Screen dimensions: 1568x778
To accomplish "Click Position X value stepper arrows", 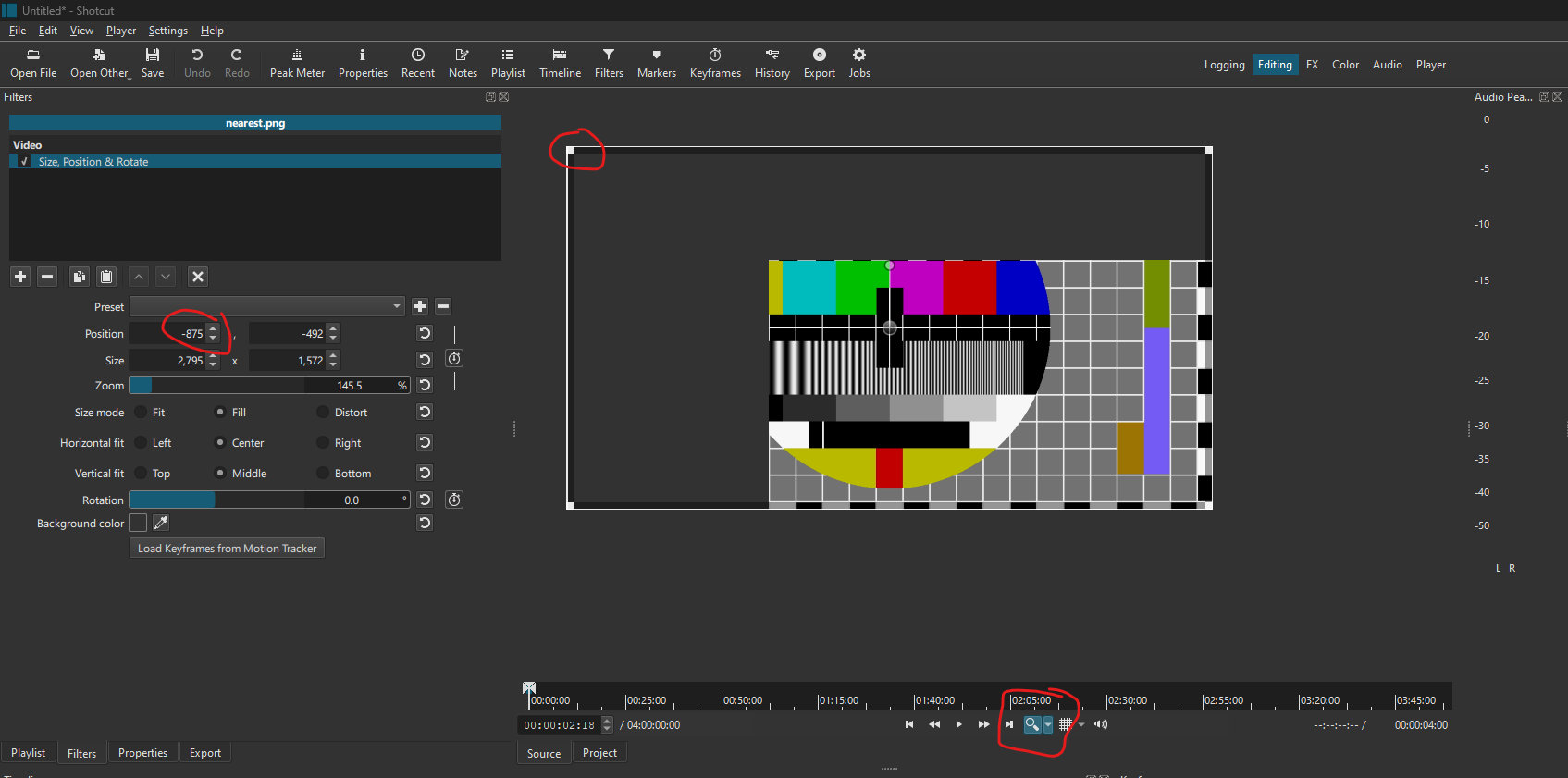I will point(214,333).
